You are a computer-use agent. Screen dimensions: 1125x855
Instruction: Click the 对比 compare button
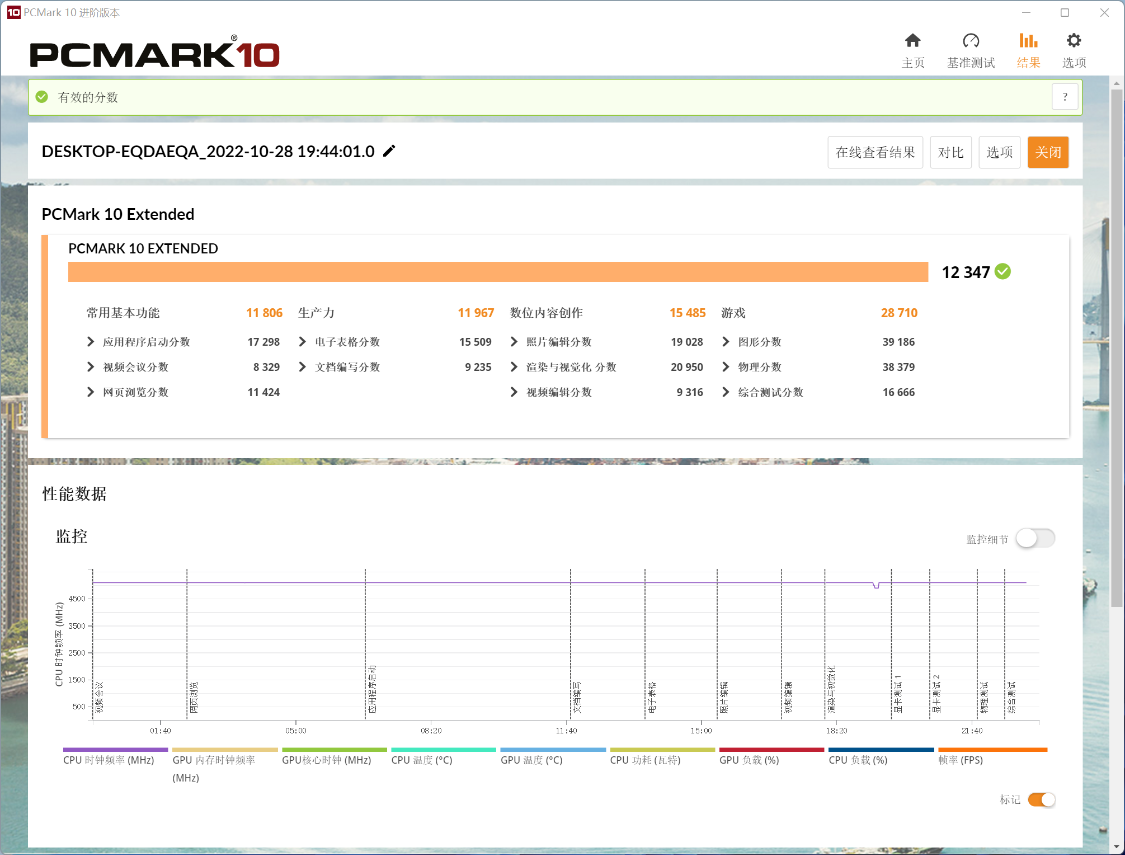951,152
